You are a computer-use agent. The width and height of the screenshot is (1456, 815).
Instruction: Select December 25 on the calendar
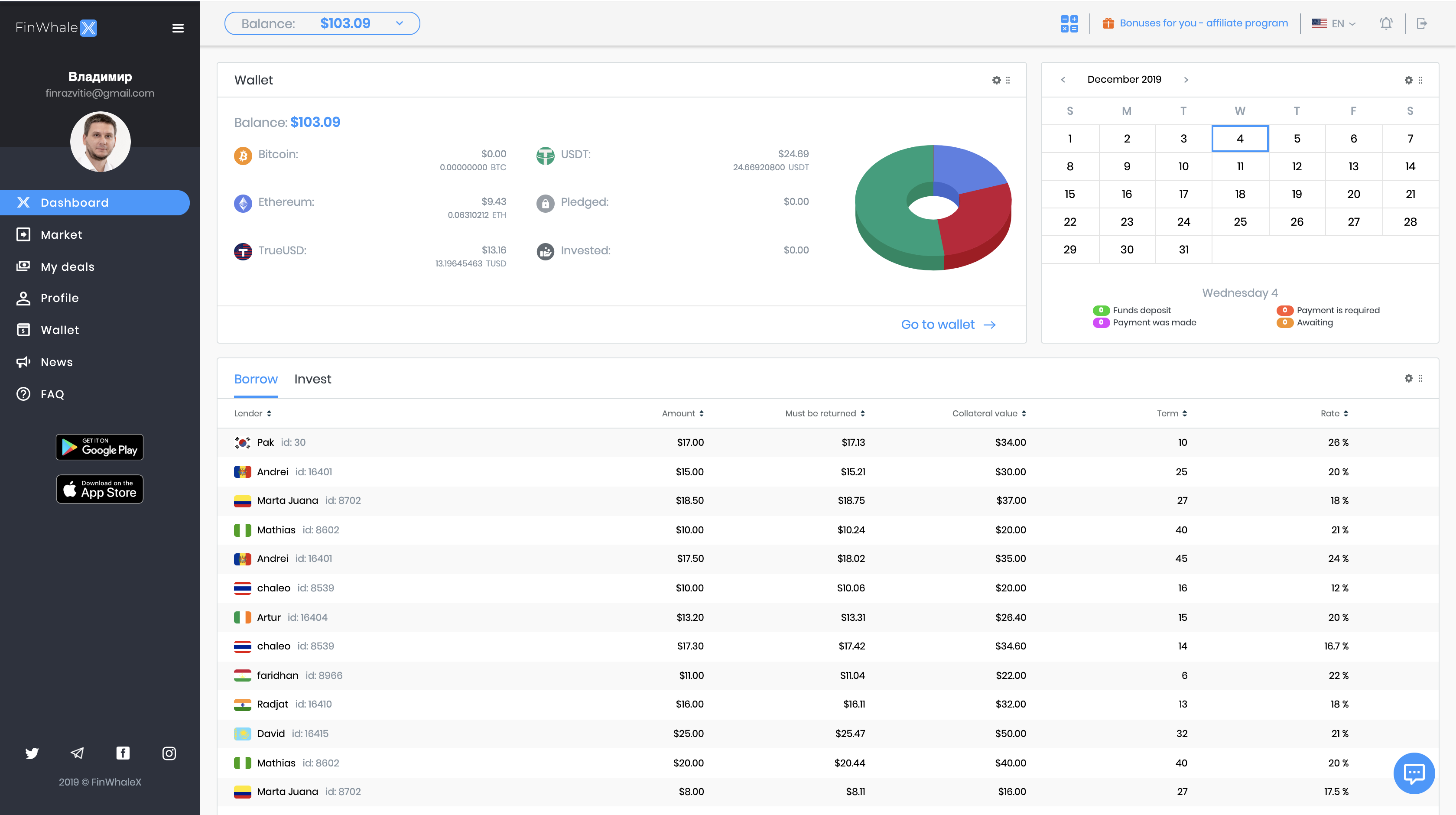[x=1240, y=221]
